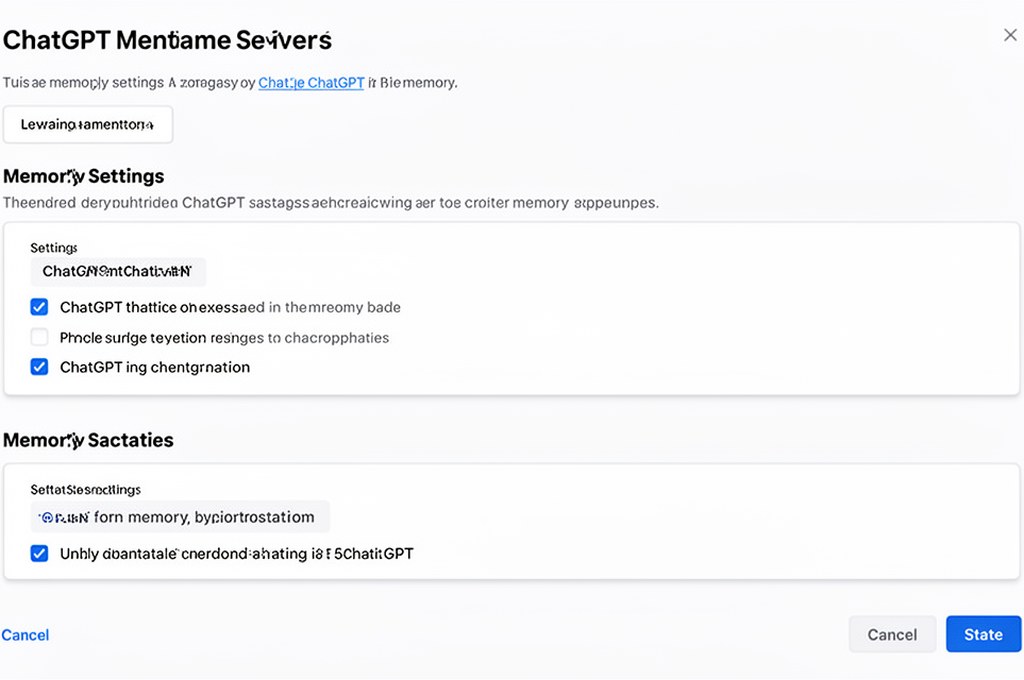Uncheck 'Unhly doantatale cnerdond' checkbox
This screenshot has width=1024, height=680.
click(x=39, y=553)
